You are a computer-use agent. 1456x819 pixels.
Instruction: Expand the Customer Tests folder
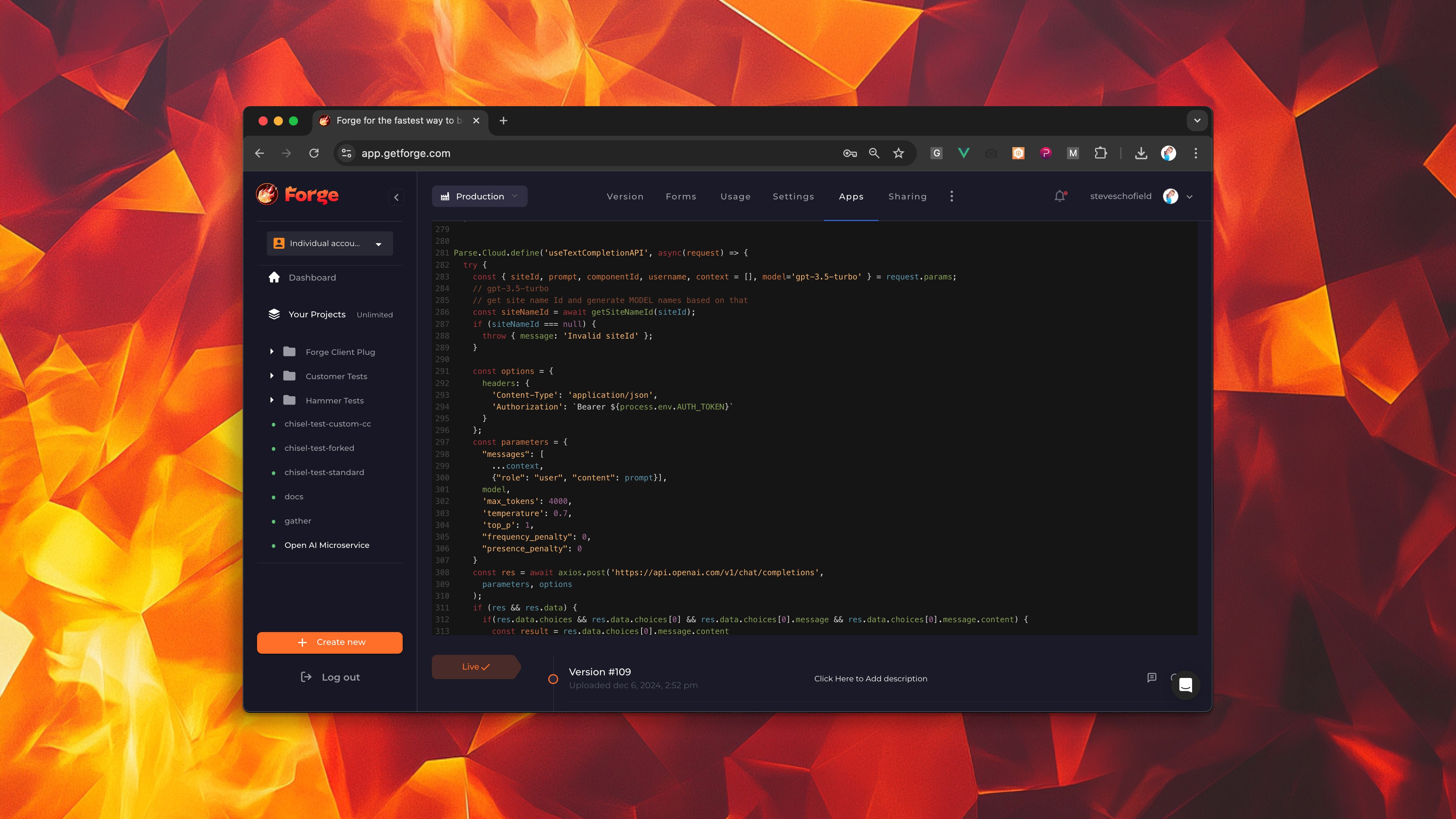[x=272, y=376]
